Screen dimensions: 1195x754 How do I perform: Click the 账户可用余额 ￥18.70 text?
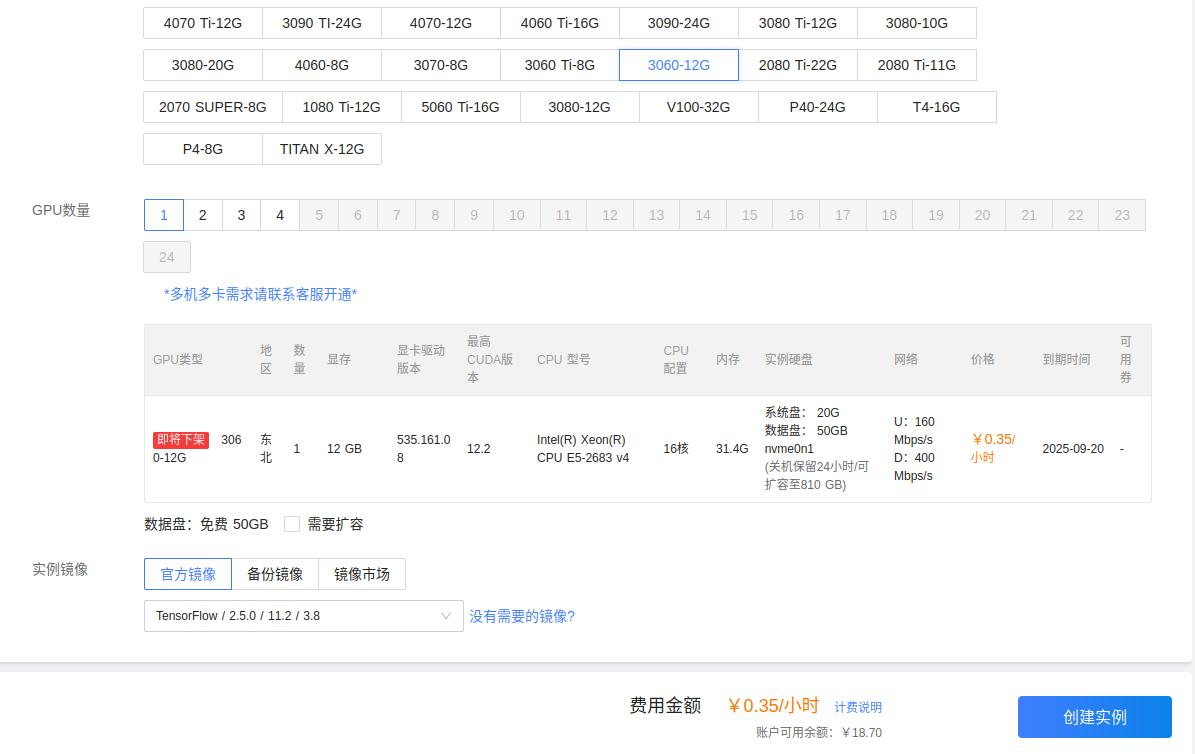(x=819, y=733)
